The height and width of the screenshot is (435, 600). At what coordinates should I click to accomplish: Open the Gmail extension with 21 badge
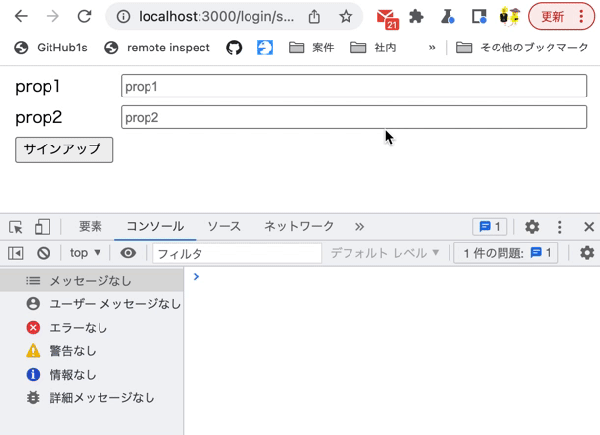[387, 18]
